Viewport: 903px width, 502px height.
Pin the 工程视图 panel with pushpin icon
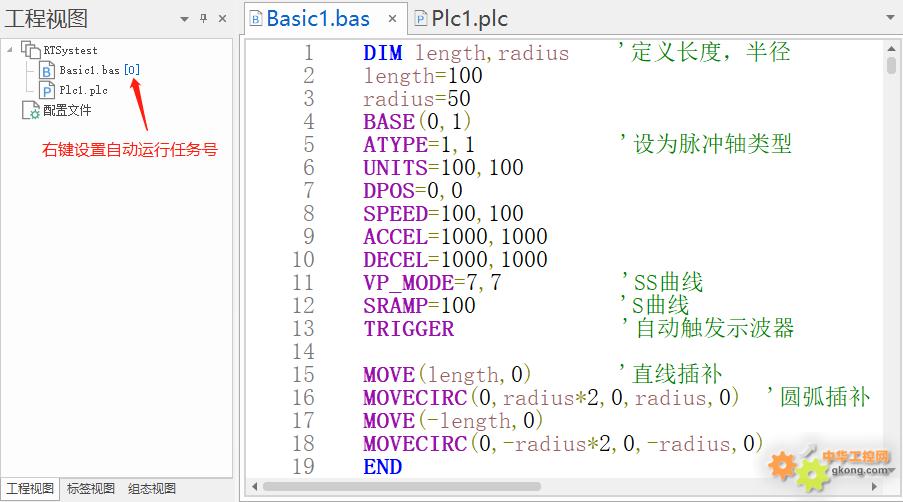tap(203, 18)
